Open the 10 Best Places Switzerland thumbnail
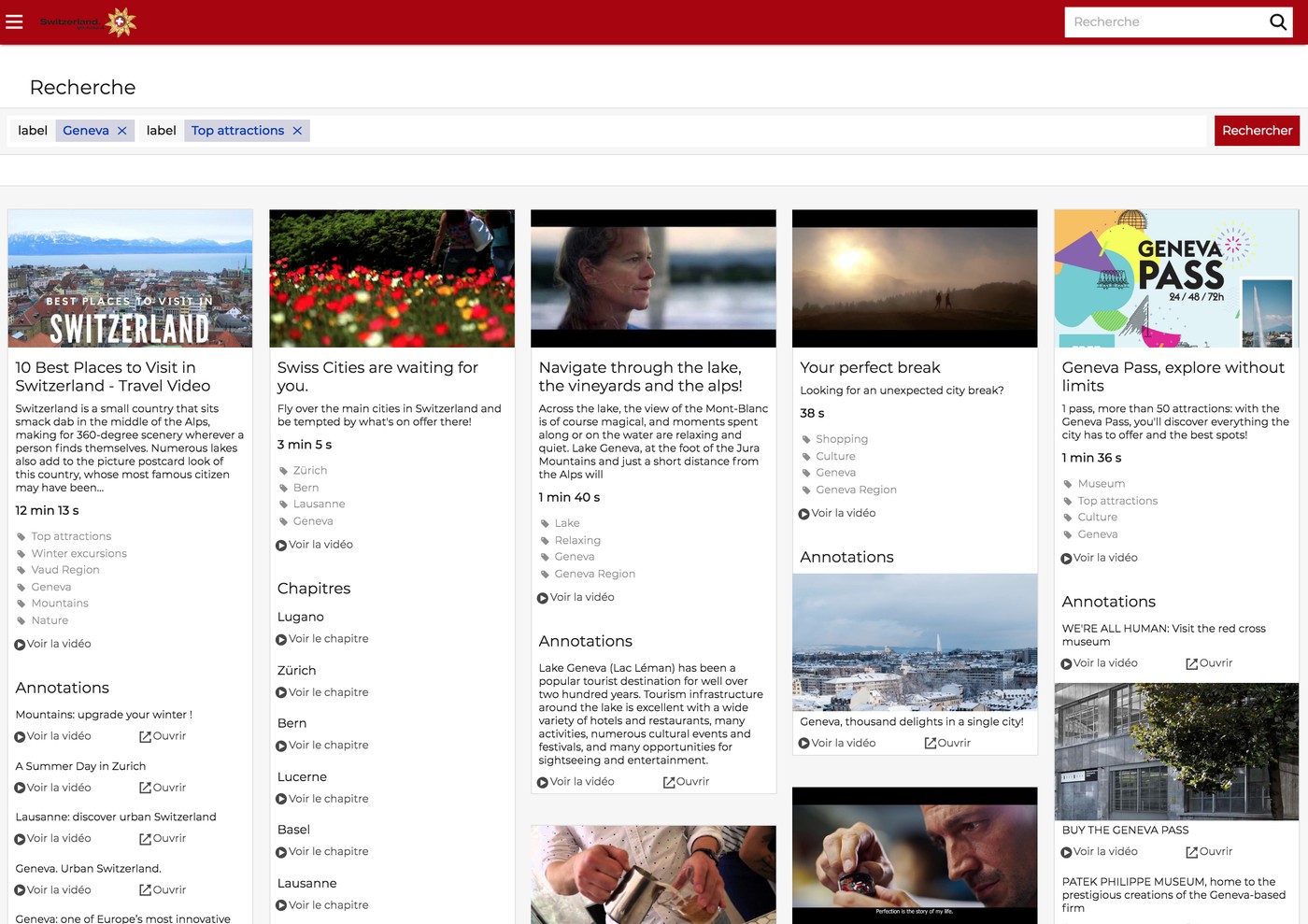1308x924 pixels. pos(130,278)
